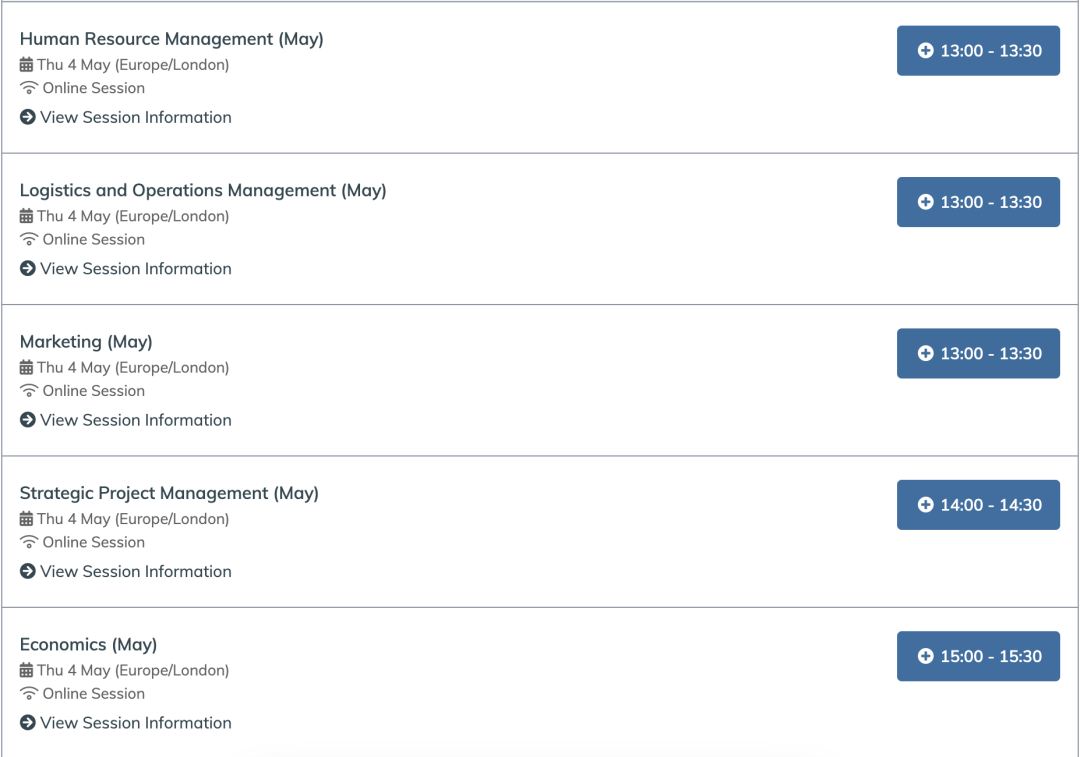Click arrow icon for Economics session info
1080x757 pixels.
tap(28, 723)
